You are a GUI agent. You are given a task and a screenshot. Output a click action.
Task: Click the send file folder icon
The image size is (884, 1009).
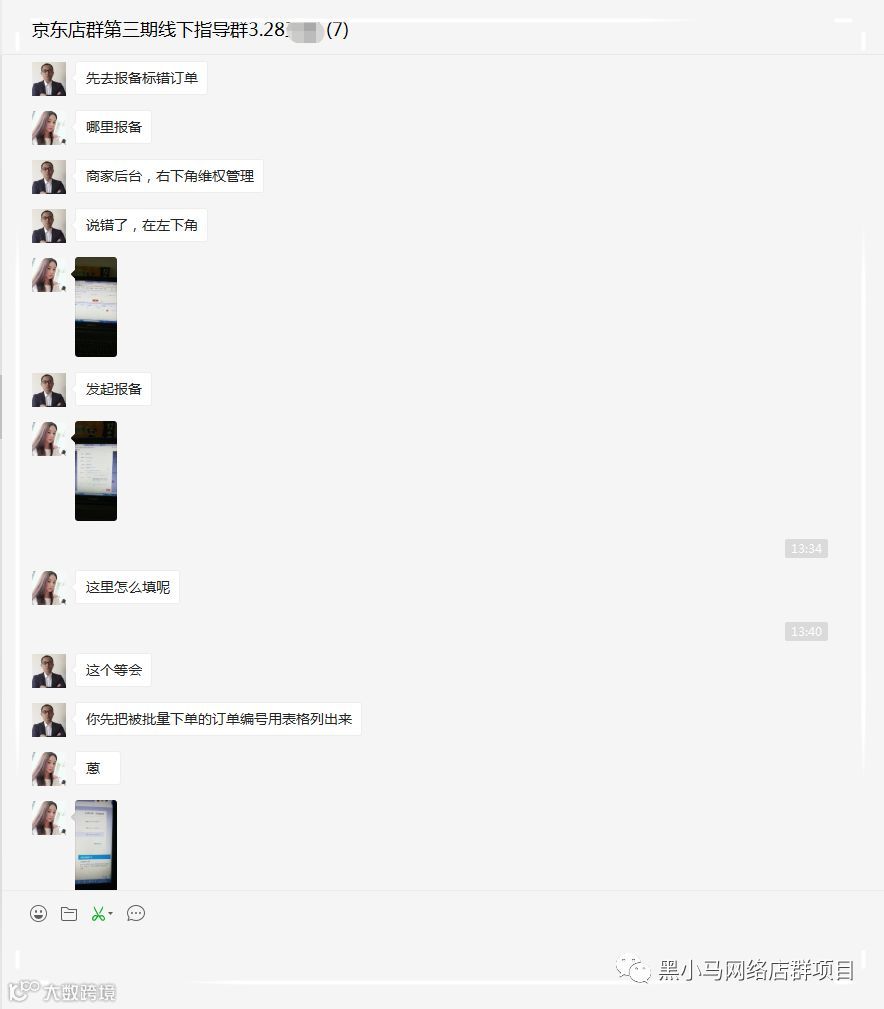point(69,913)
